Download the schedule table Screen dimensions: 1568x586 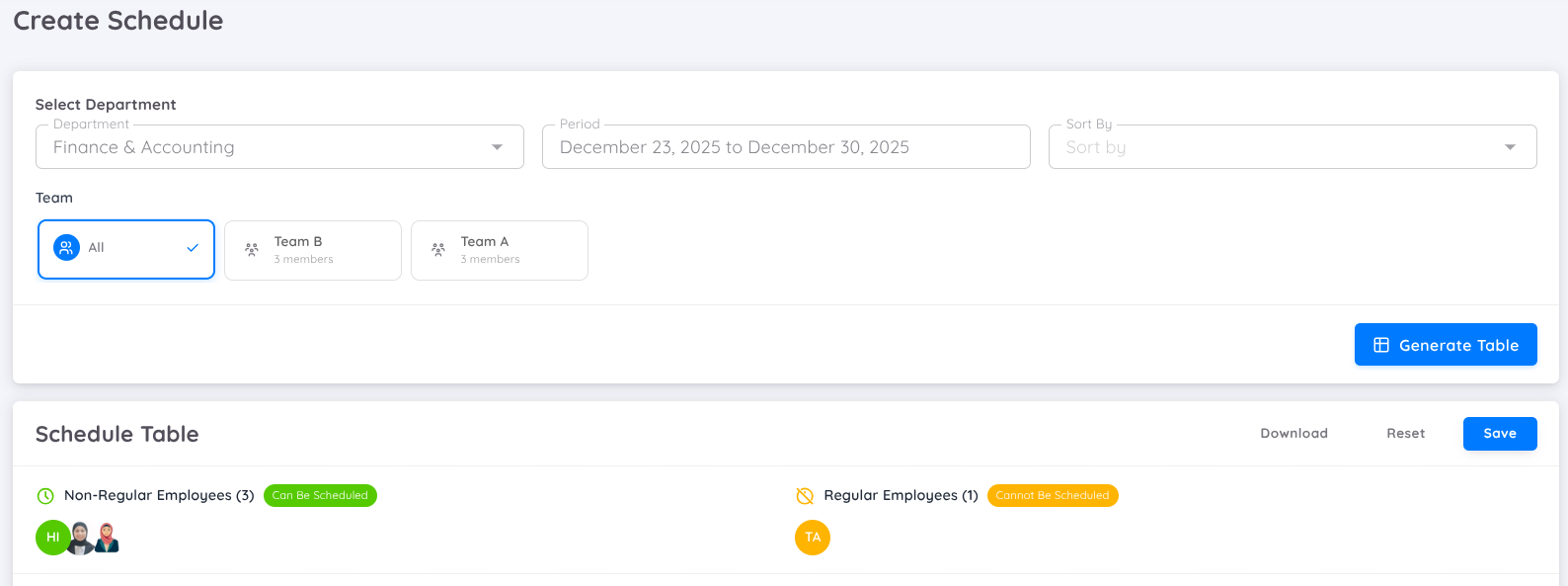1294,434
